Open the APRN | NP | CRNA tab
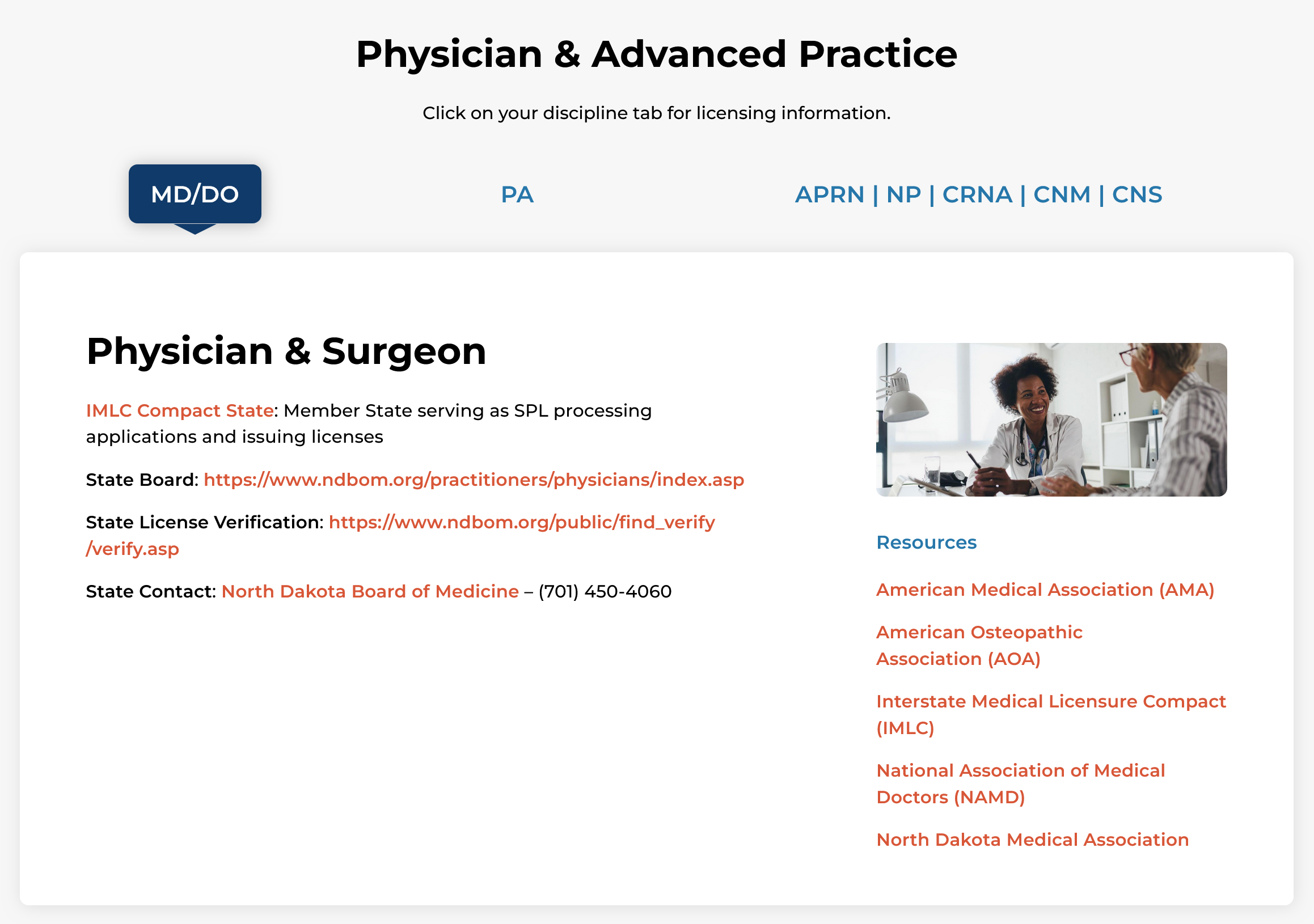Viewport: 1314px width, 924px height. [x=978, y=194]
